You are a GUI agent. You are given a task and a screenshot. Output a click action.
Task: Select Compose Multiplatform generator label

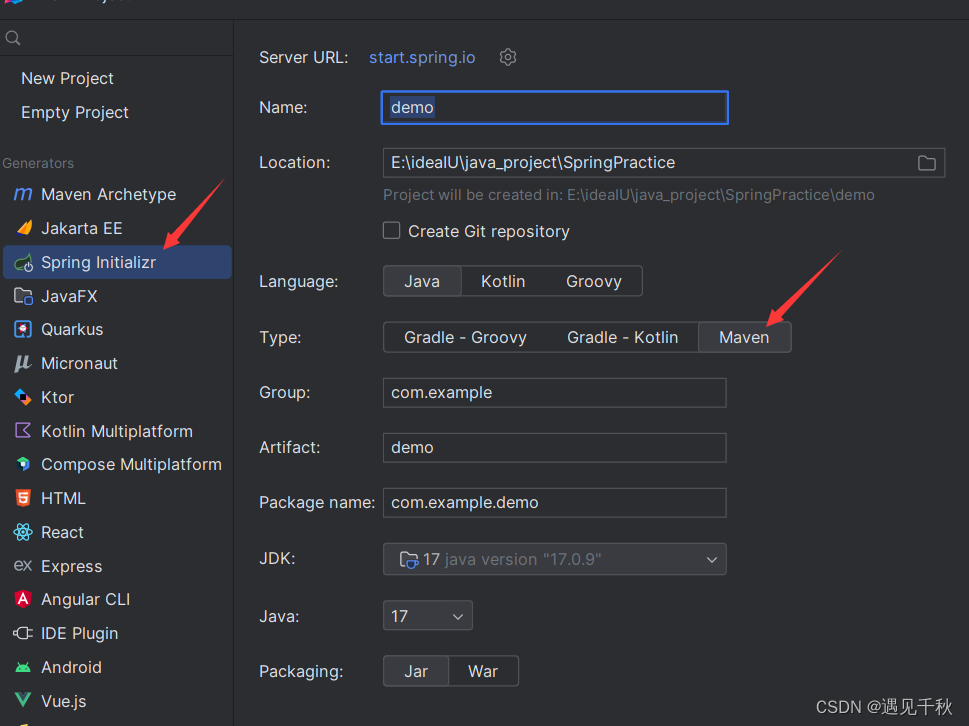pyautogui.click(x=131, y=465)
